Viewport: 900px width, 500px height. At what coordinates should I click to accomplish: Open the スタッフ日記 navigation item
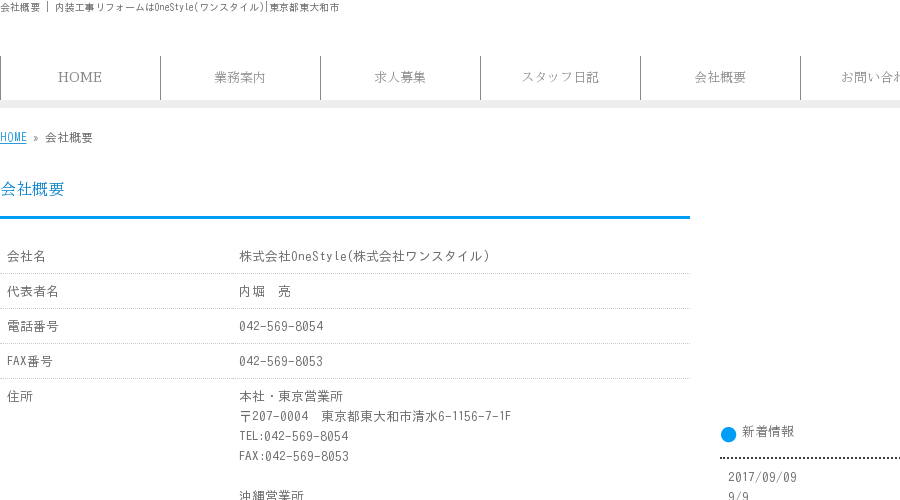pos(560,77)
